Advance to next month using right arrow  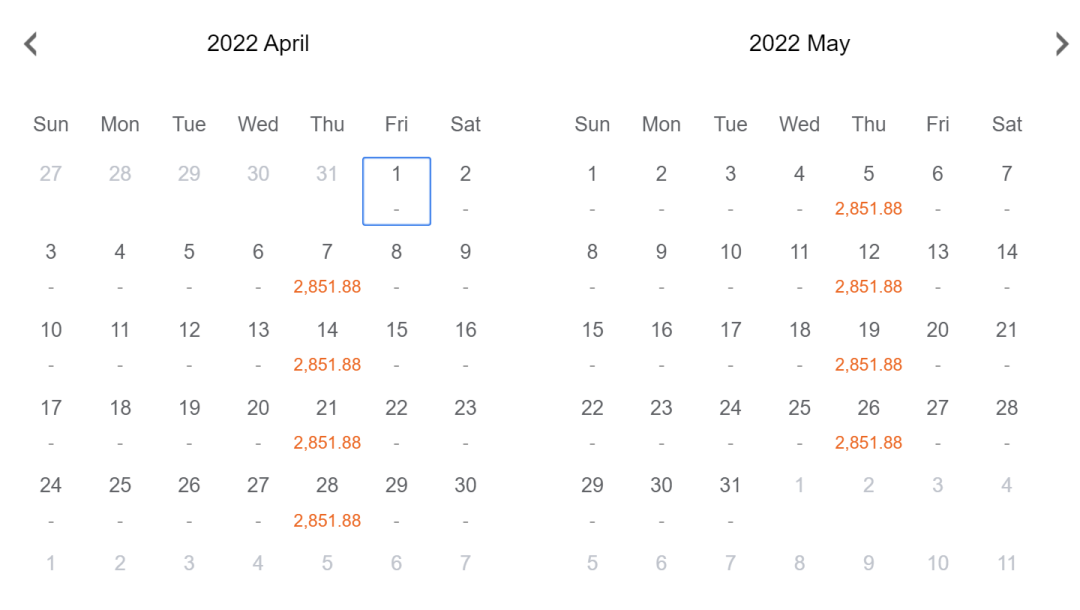tap(1061, 44)
